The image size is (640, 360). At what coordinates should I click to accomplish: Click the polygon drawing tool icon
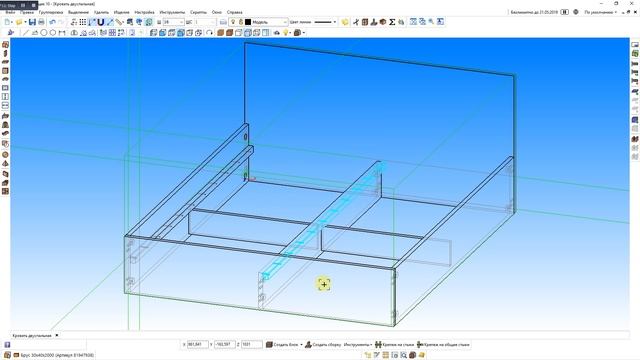click(53, 33)
